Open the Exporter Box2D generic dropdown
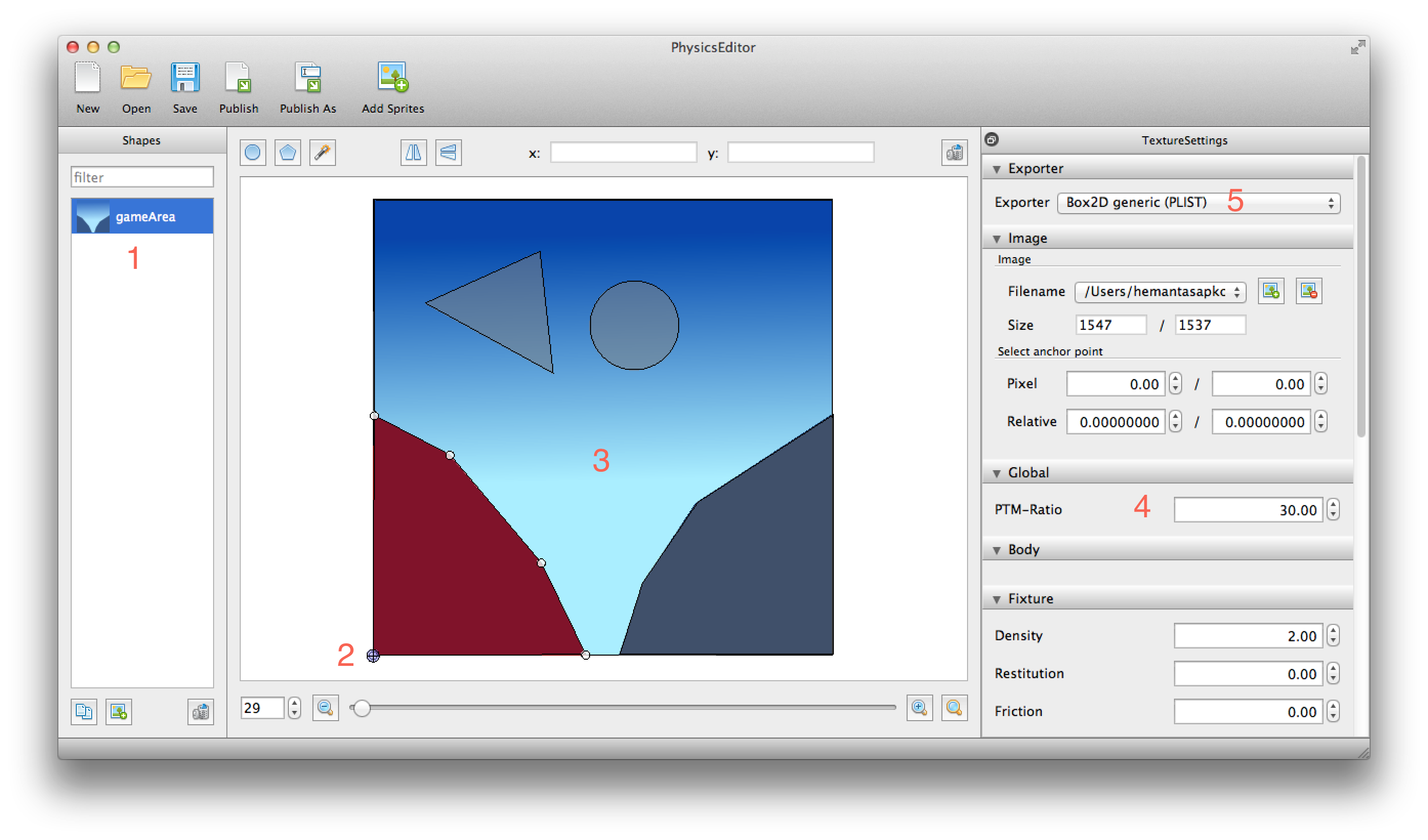1428x840 pixels. click(x=1199, y=203)
